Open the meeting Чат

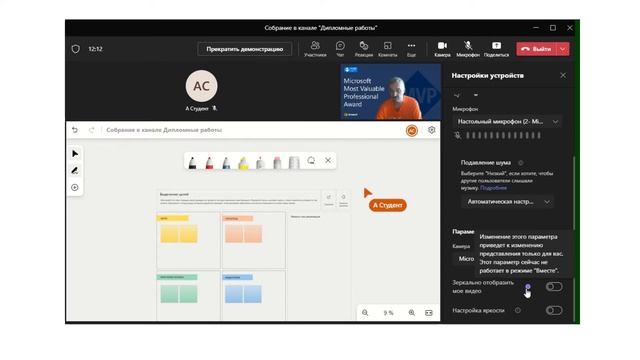(x=340, y=49)
